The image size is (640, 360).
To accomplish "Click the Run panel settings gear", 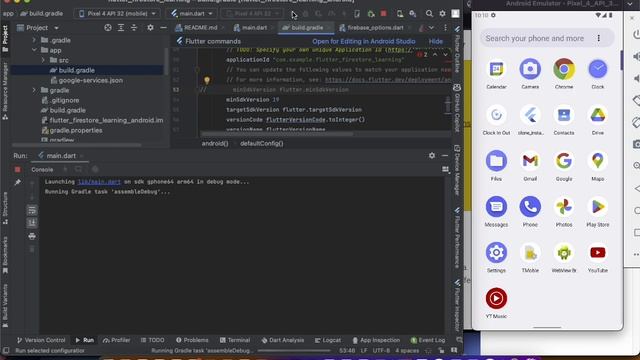I will (432, 156).
